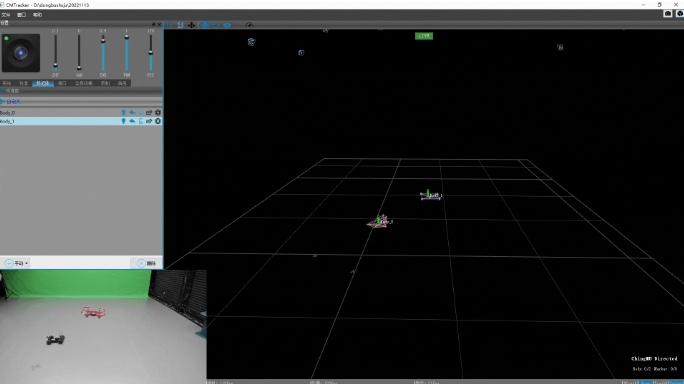The image size is (684, 384).
Task: Select the highlighted third tab under the sliders
Action: pyautogui.click(x=43, y=83)
